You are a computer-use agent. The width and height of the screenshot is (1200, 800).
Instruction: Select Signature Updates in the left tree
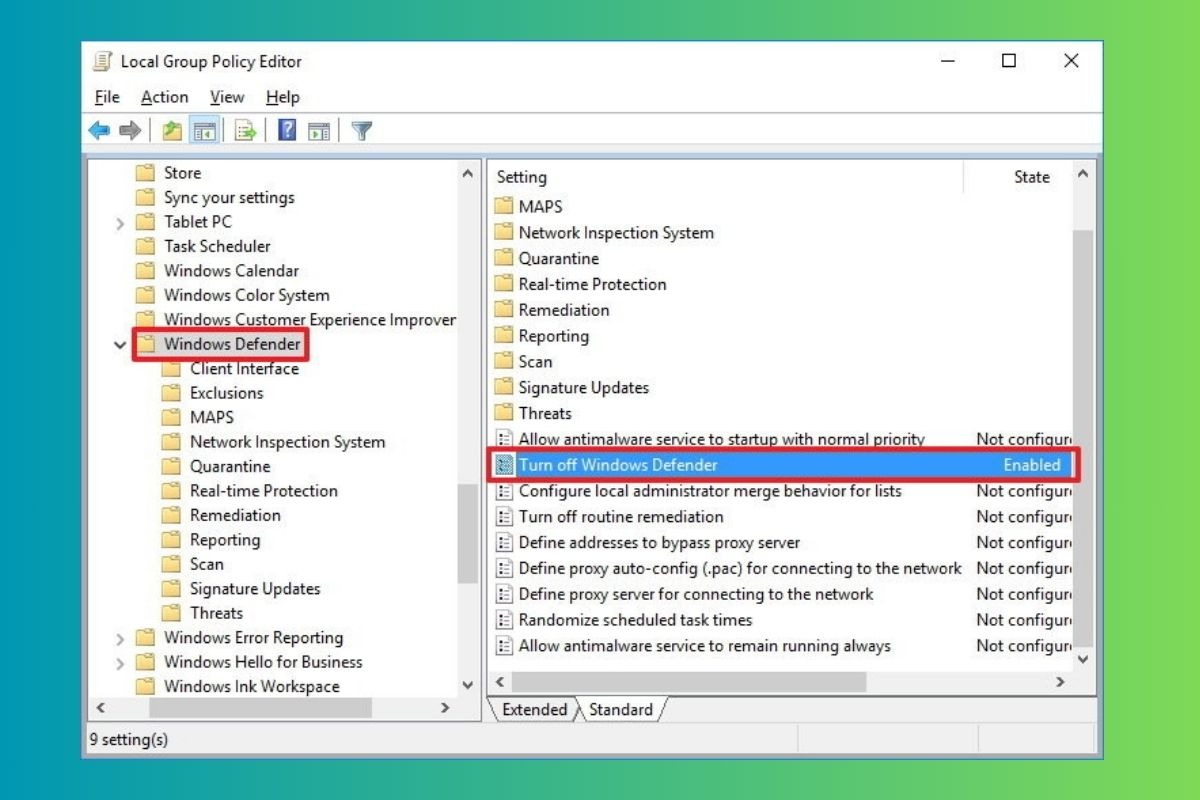(255, 589)
